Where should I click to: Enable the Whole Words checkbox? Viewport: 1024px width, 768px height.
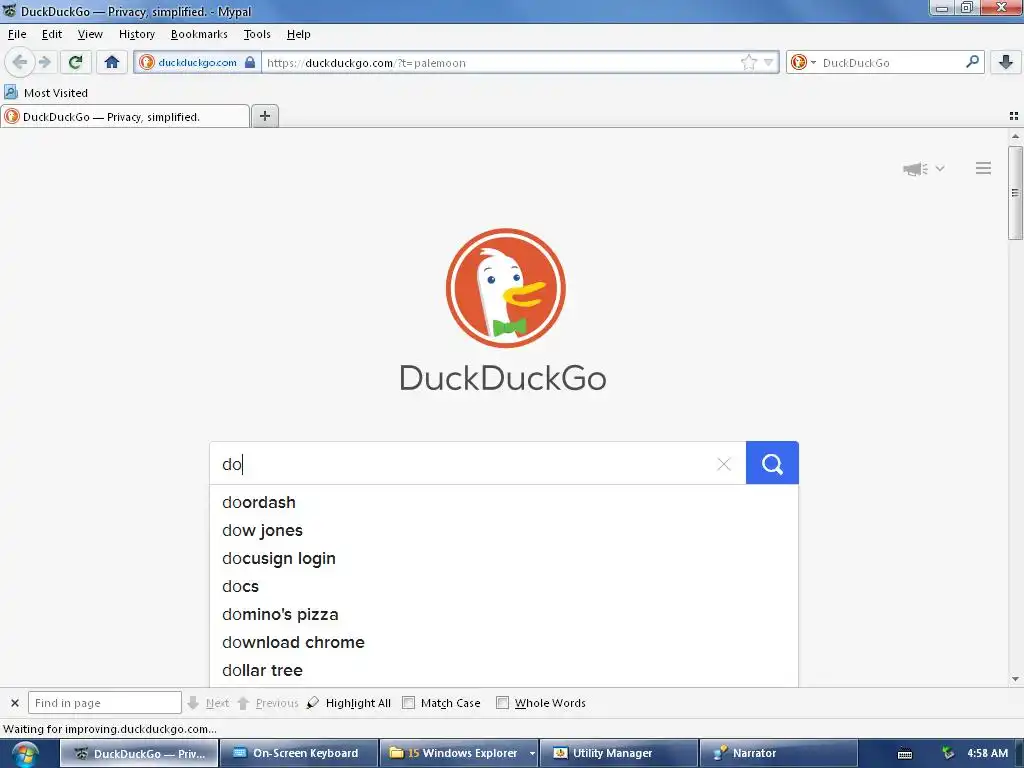(502, 703)
